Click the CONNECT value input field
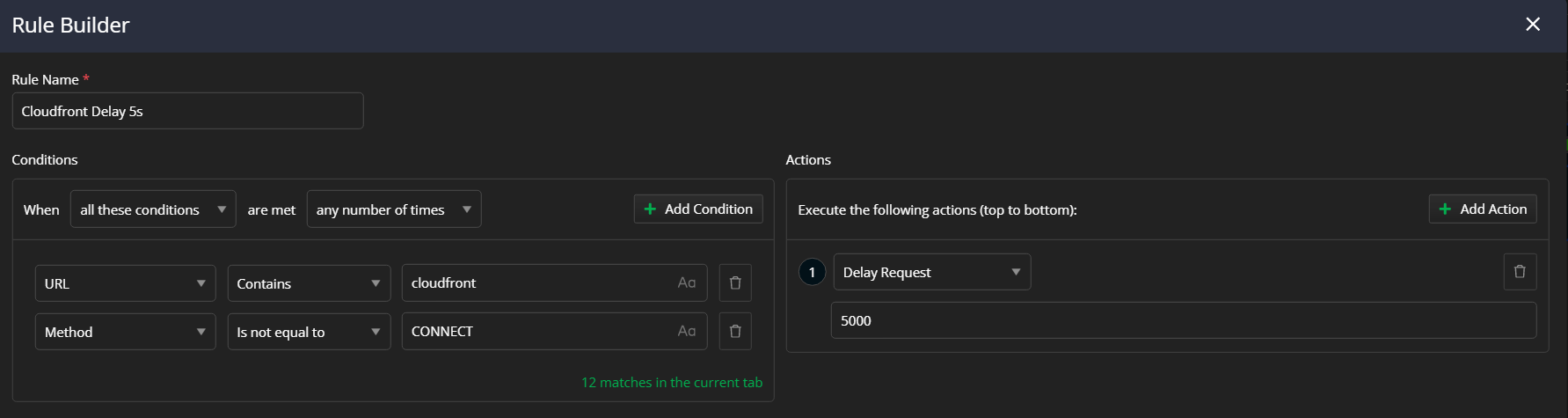Screen dimensions: 1568x418 (x=536, y=332)
